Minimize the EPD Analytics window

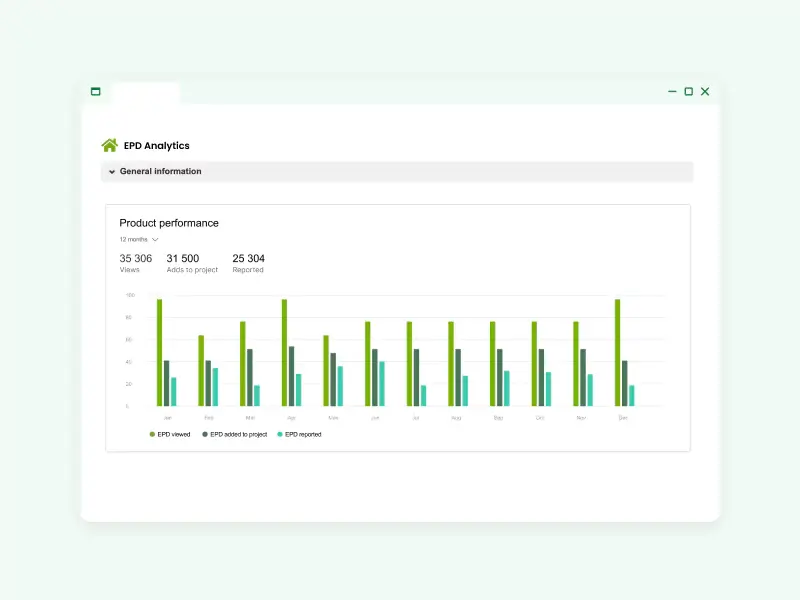[x=672, y=91]
